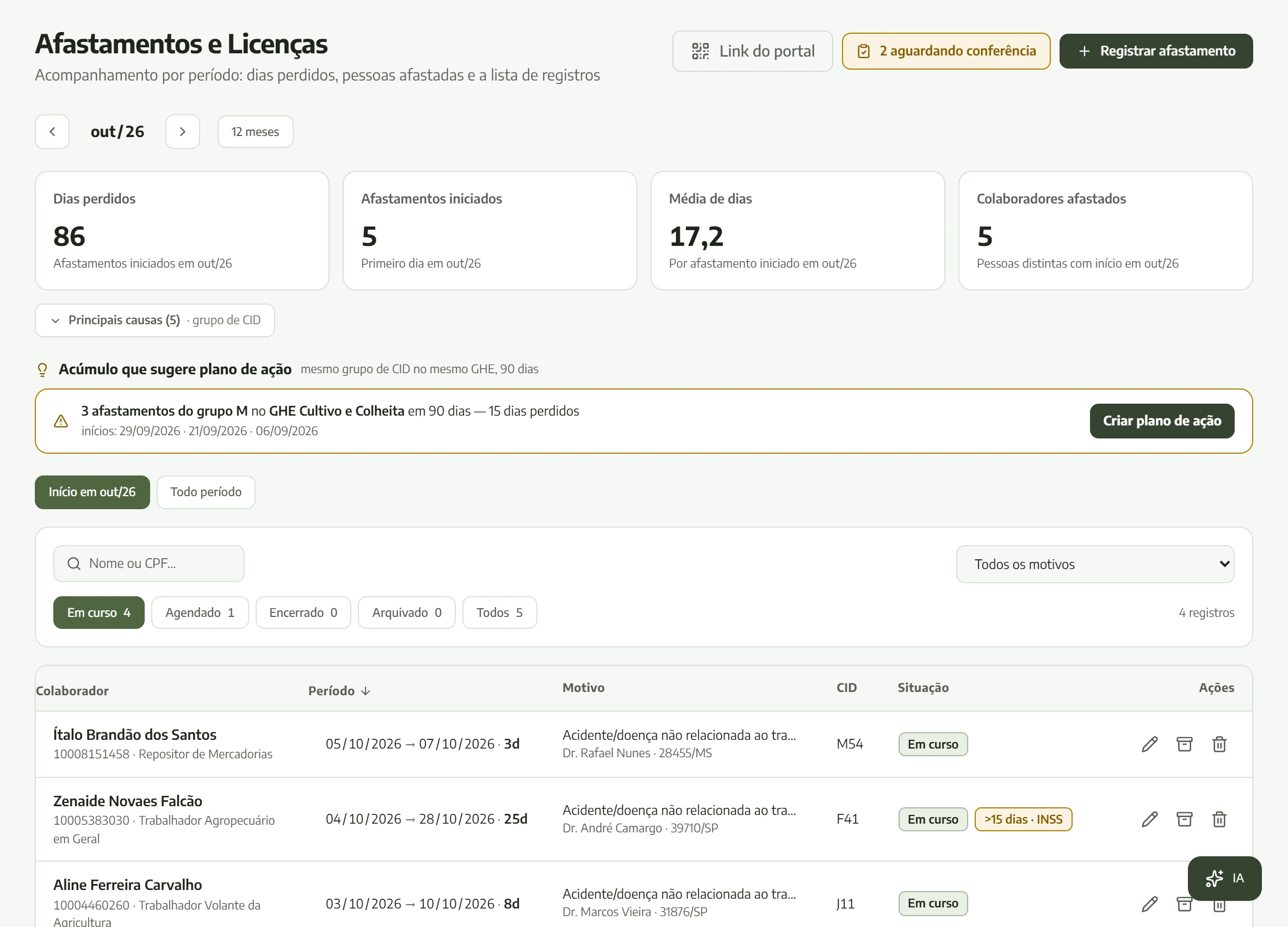This screenshot has height=927, width=1288.
Task: Click Em curso badge for Ítalo Brandão
Action: tap(932, 744)
